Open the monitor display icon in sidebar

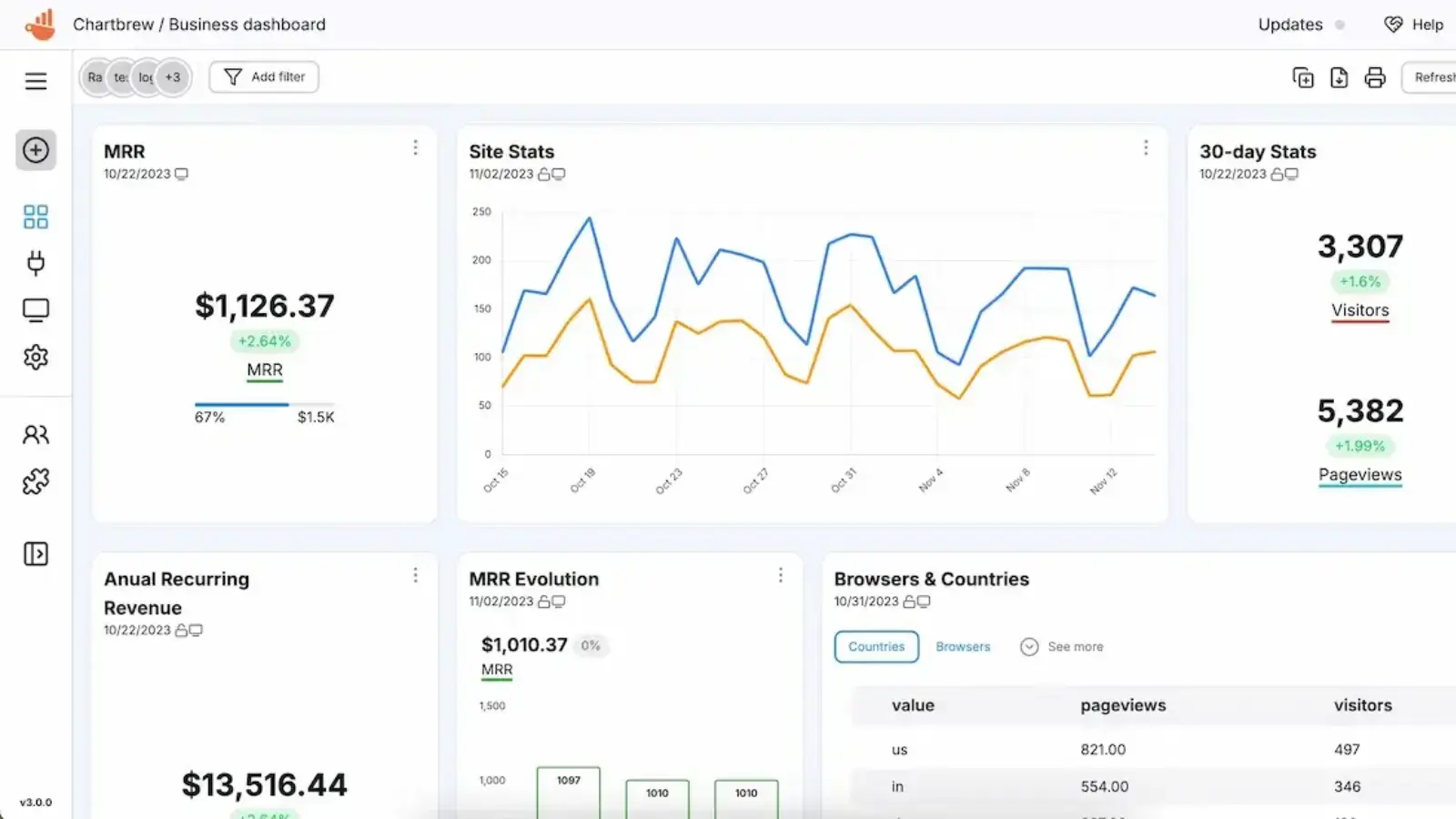tap(35, 309)
